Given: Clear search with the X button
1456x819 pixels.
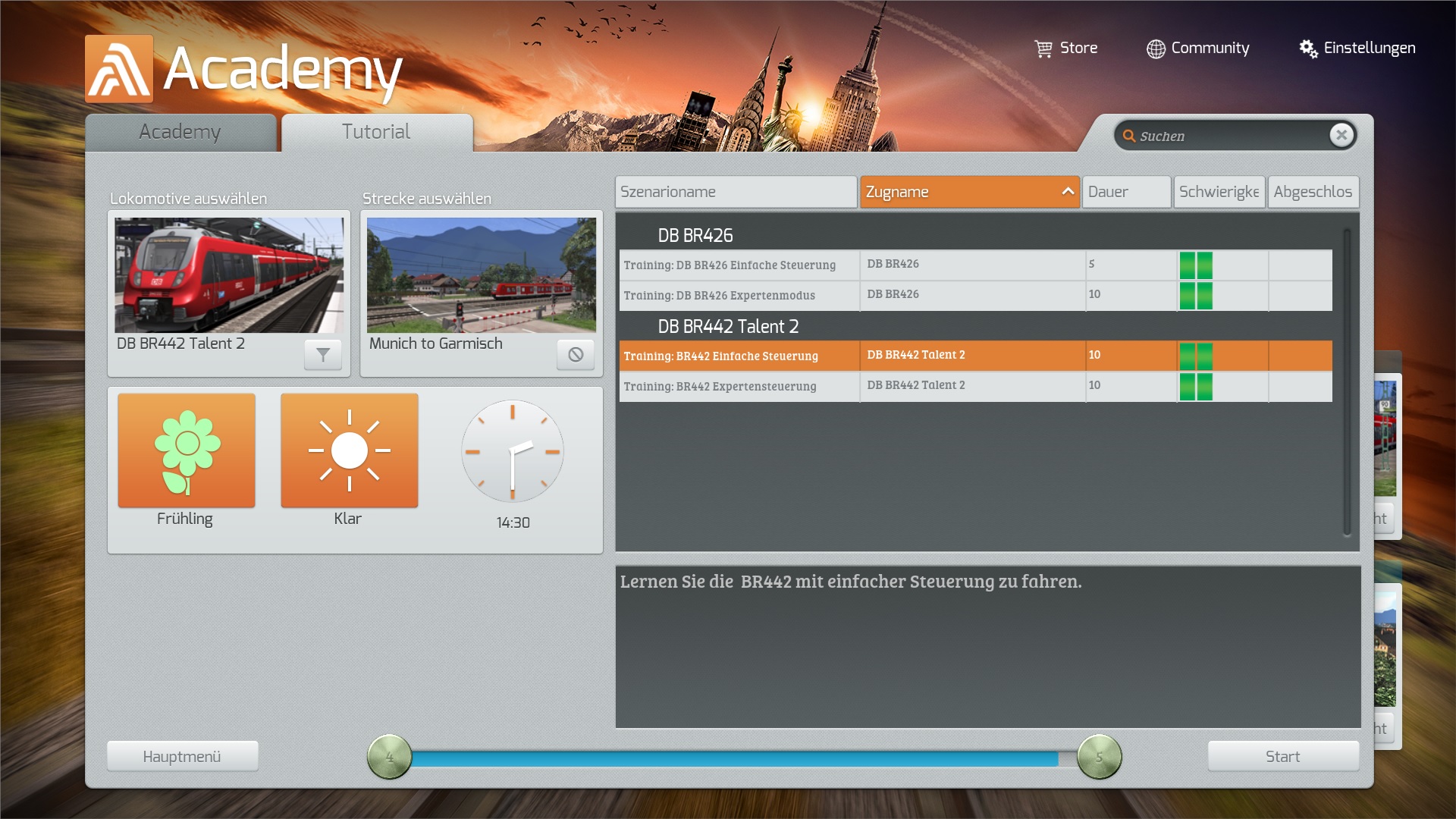Looking at the screenshot, I should (1341, 135).
